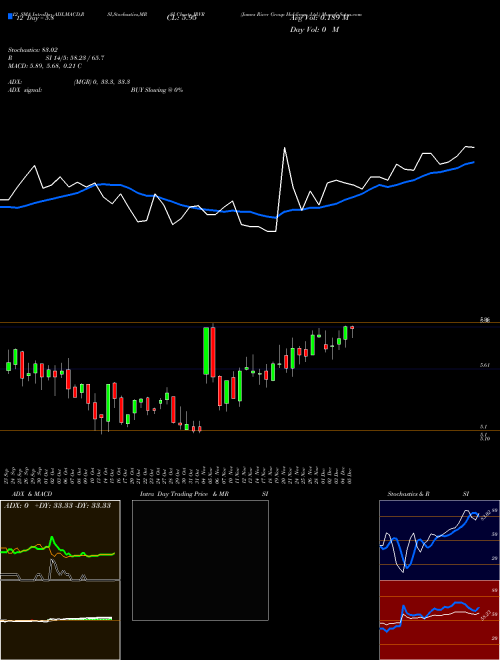The height and width of the screenshot is (660, 500).
Task: Click the 'Stochastics & R' panel title
Action: coord(408,494)
